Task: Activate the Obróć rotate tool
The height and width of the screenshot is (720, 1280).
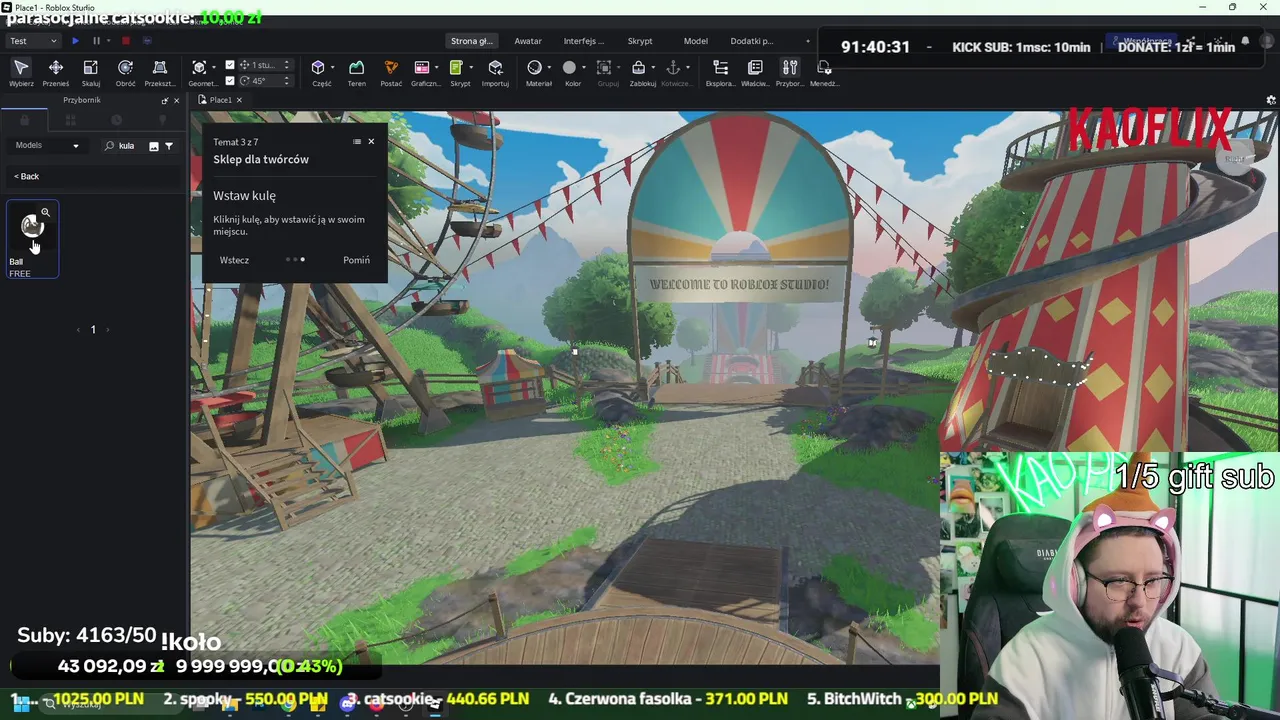Action: 125,72
